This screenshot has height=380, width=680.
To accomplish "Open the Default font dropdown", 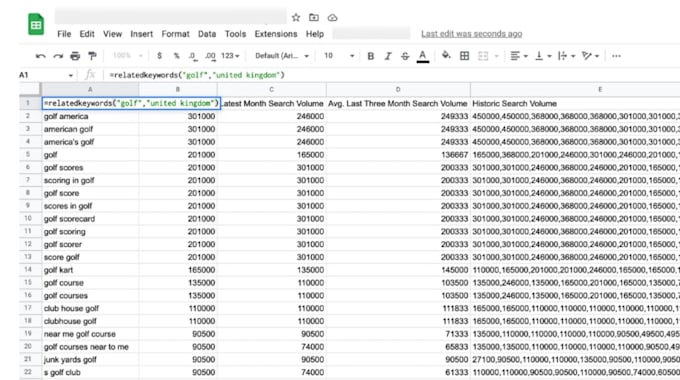I will tap(282, 56).
